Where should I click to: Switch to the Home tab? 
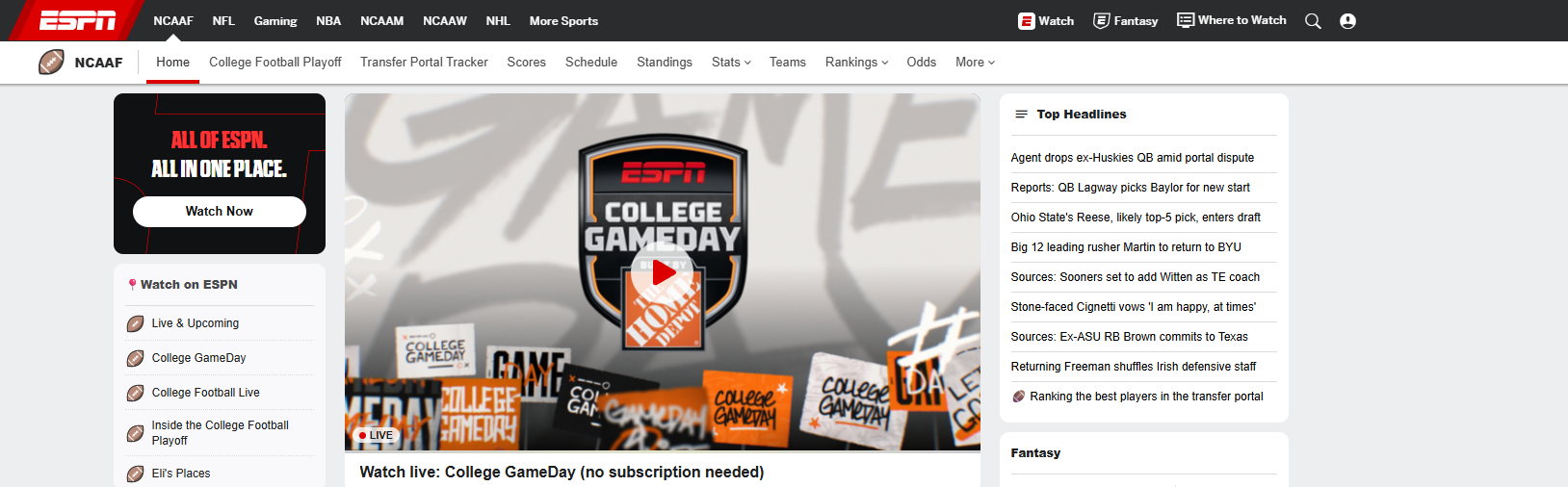[173, 63]
